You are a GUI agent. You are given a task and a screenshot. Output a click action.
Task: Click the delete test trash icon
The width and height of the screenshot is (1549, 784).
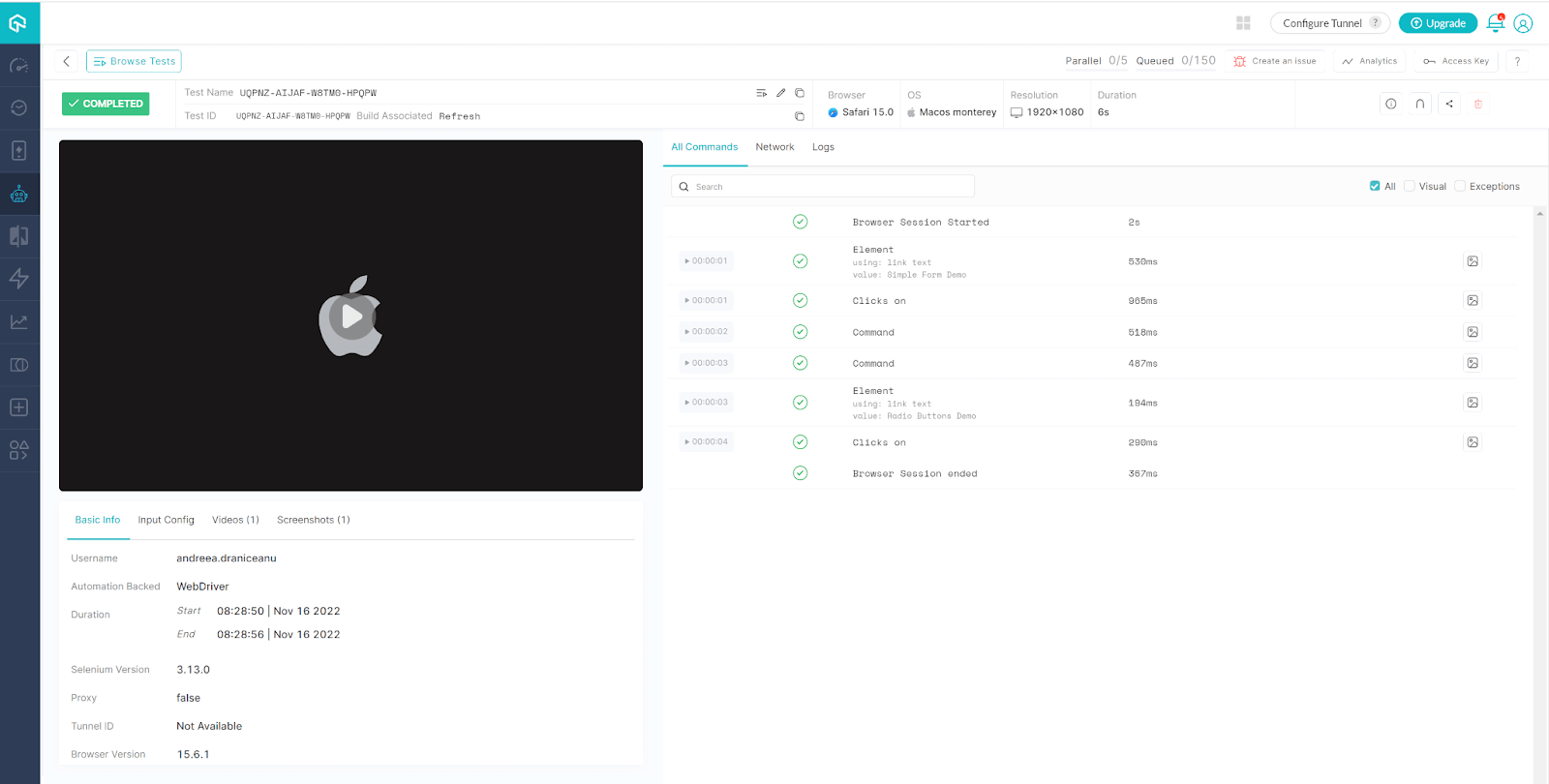(1477, 104)
